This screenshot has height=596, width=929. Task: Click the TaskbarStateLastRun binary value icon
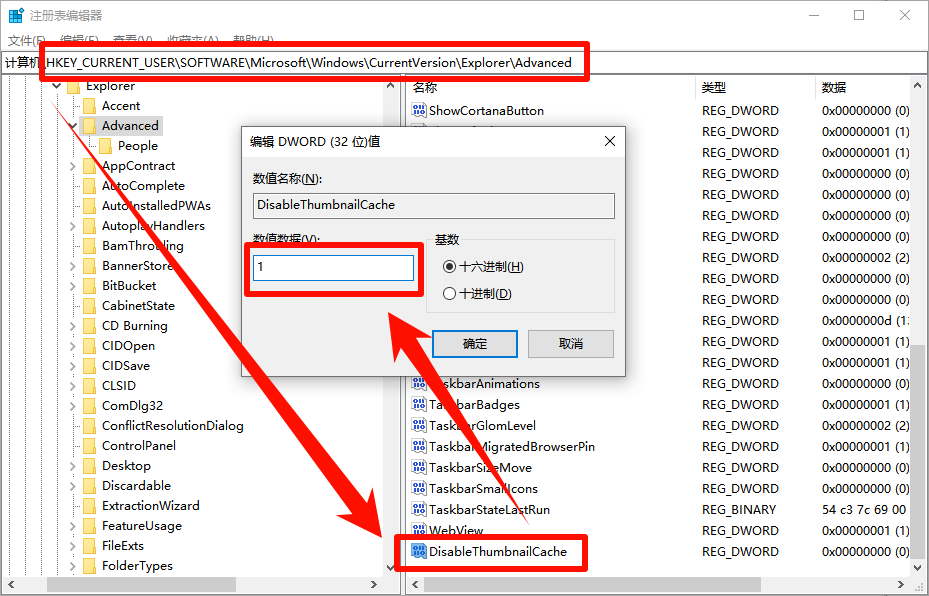(x=419, y=510)
